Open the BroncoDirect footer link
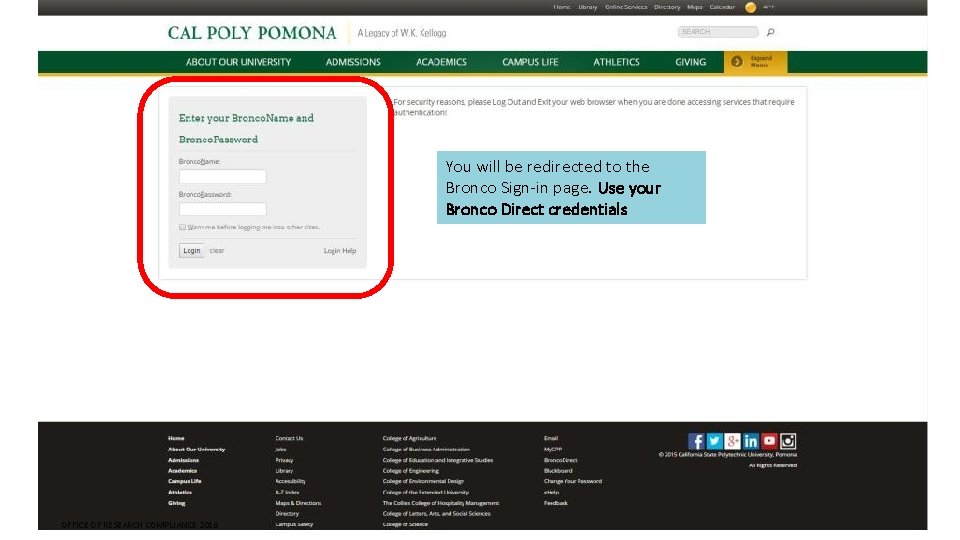Screen dimensions: 960x540 (561, 460)
